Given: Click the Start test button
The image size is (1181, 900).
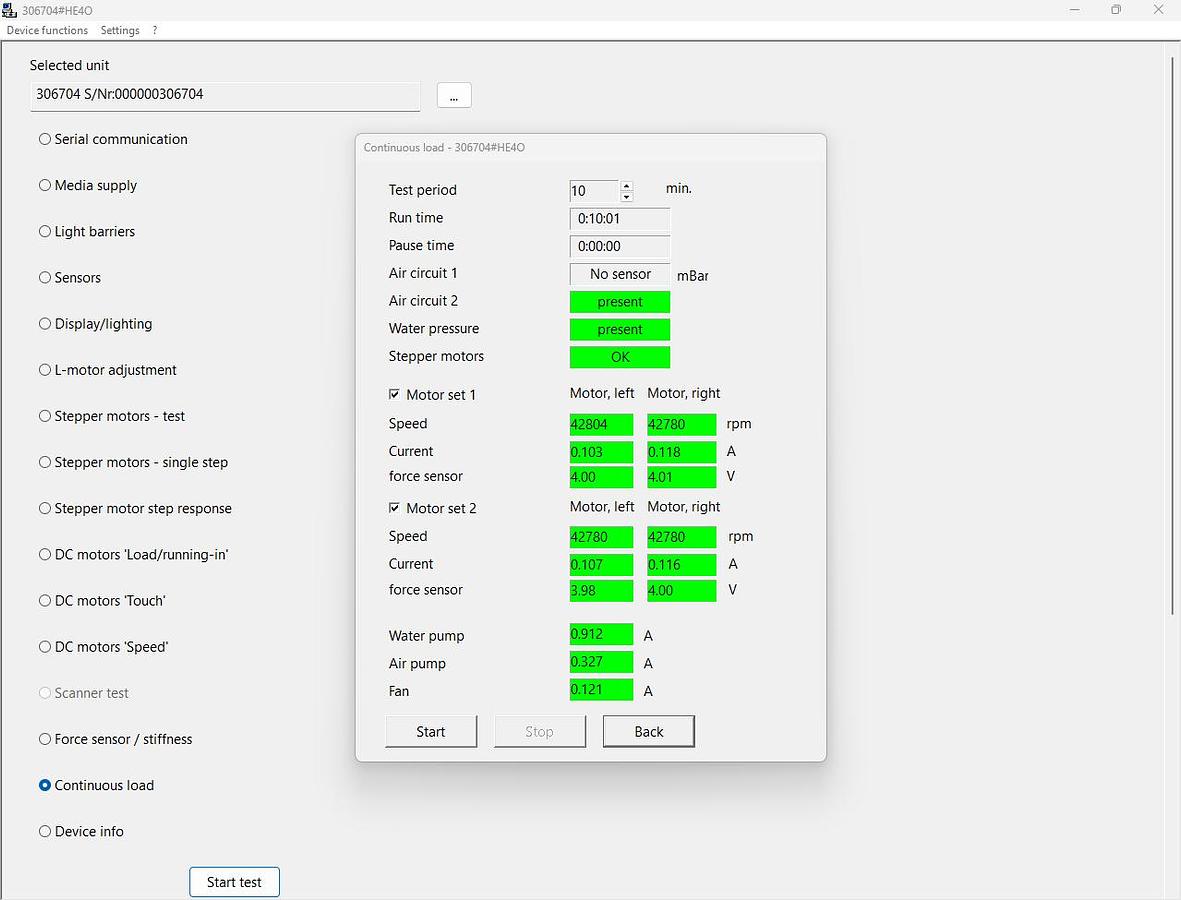Looking at the screenshot, I should click(234, 882).
